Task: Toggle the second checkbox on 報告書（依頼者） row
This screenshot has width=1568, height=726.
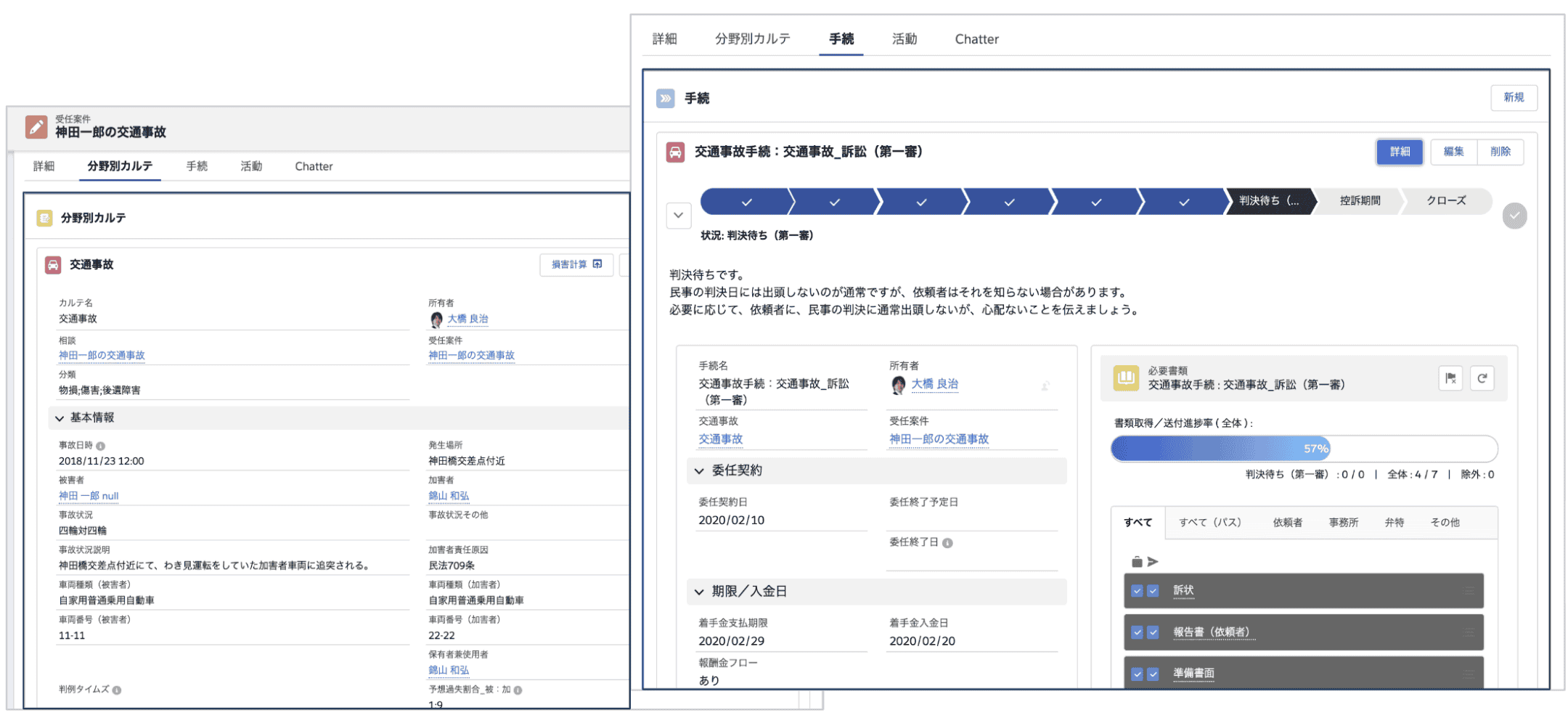Action: coord(1153,632)
